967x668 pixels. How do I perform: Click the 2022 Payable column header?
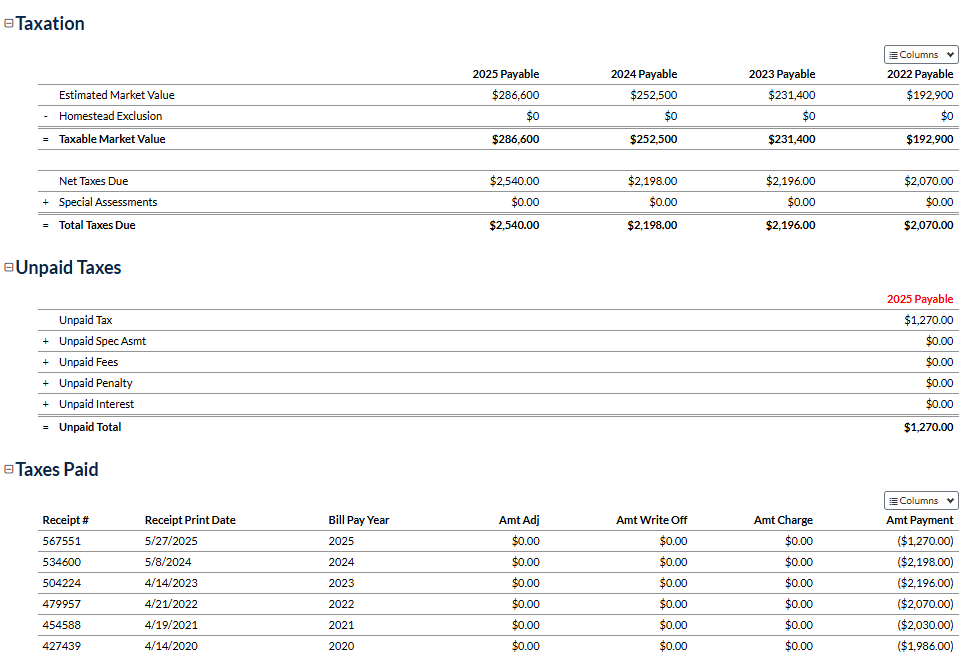(x=919, y=74)
